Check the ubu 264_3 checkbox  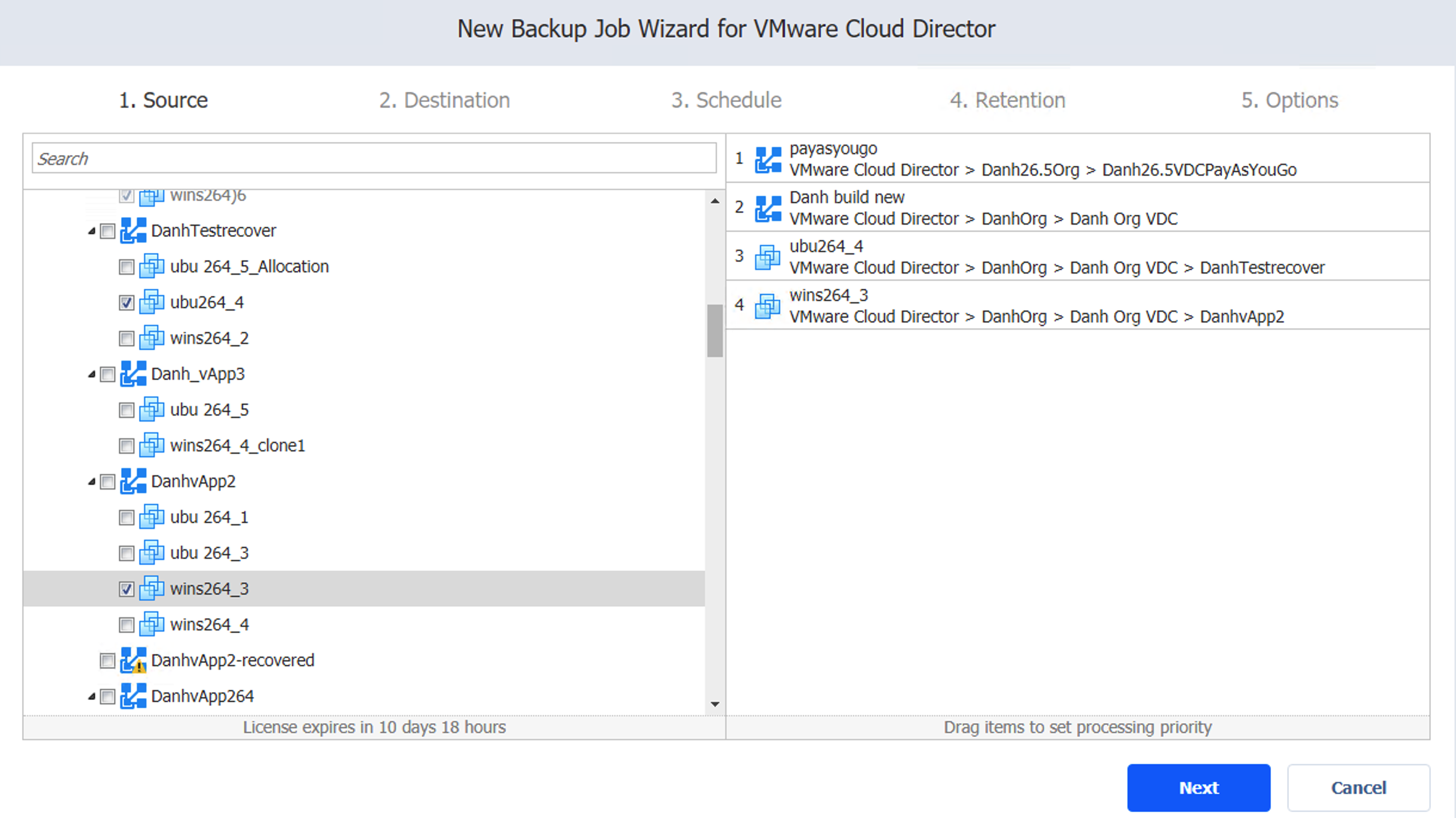[x=127, y=553]
